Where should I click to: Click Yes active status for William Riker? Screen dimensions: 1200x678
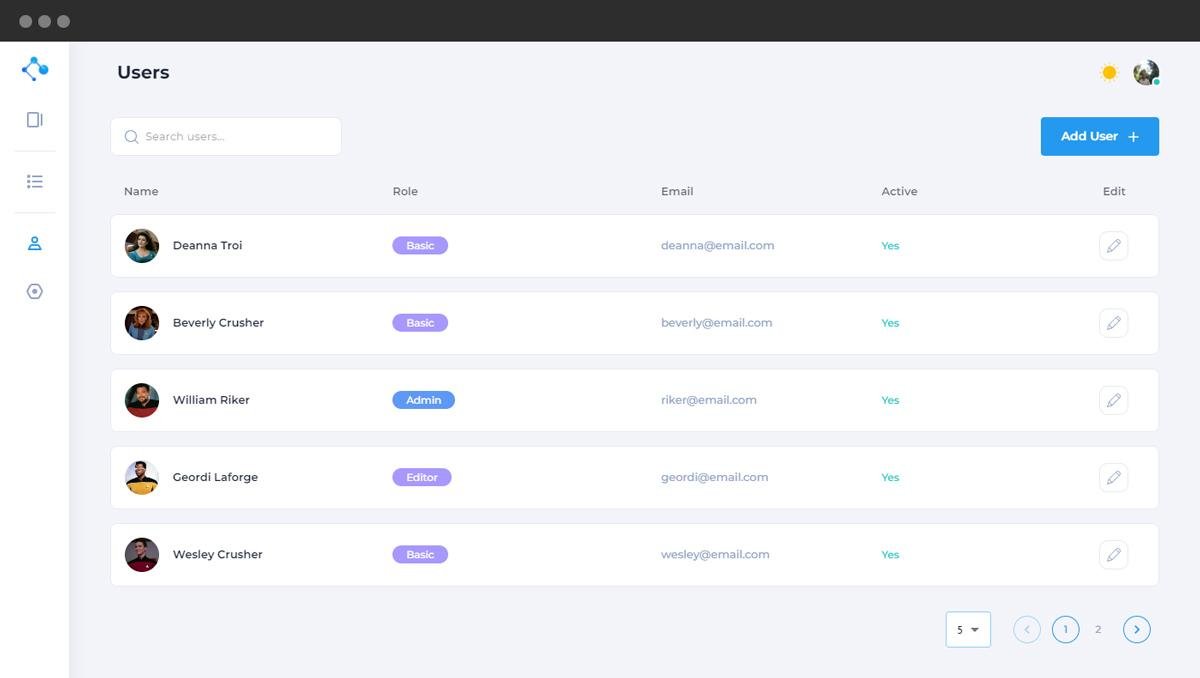890,400
